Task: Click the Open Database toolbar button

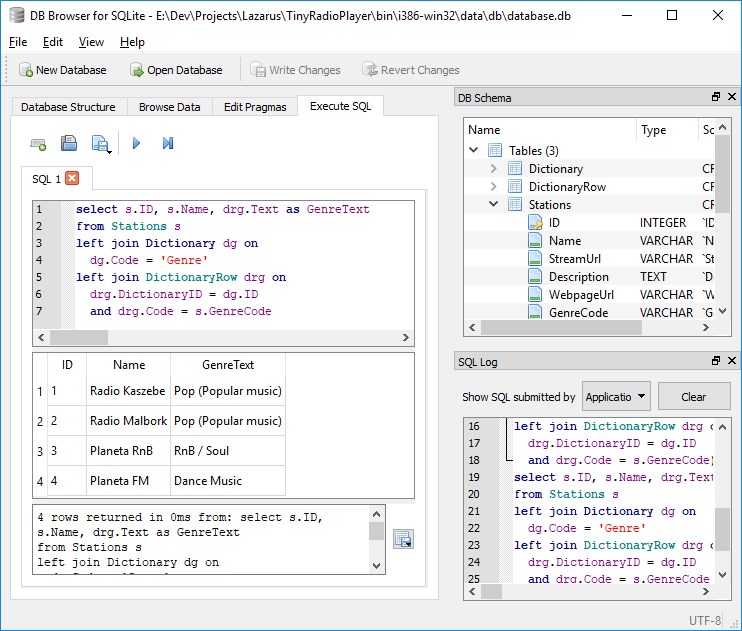Action: (x=176, y=70)
